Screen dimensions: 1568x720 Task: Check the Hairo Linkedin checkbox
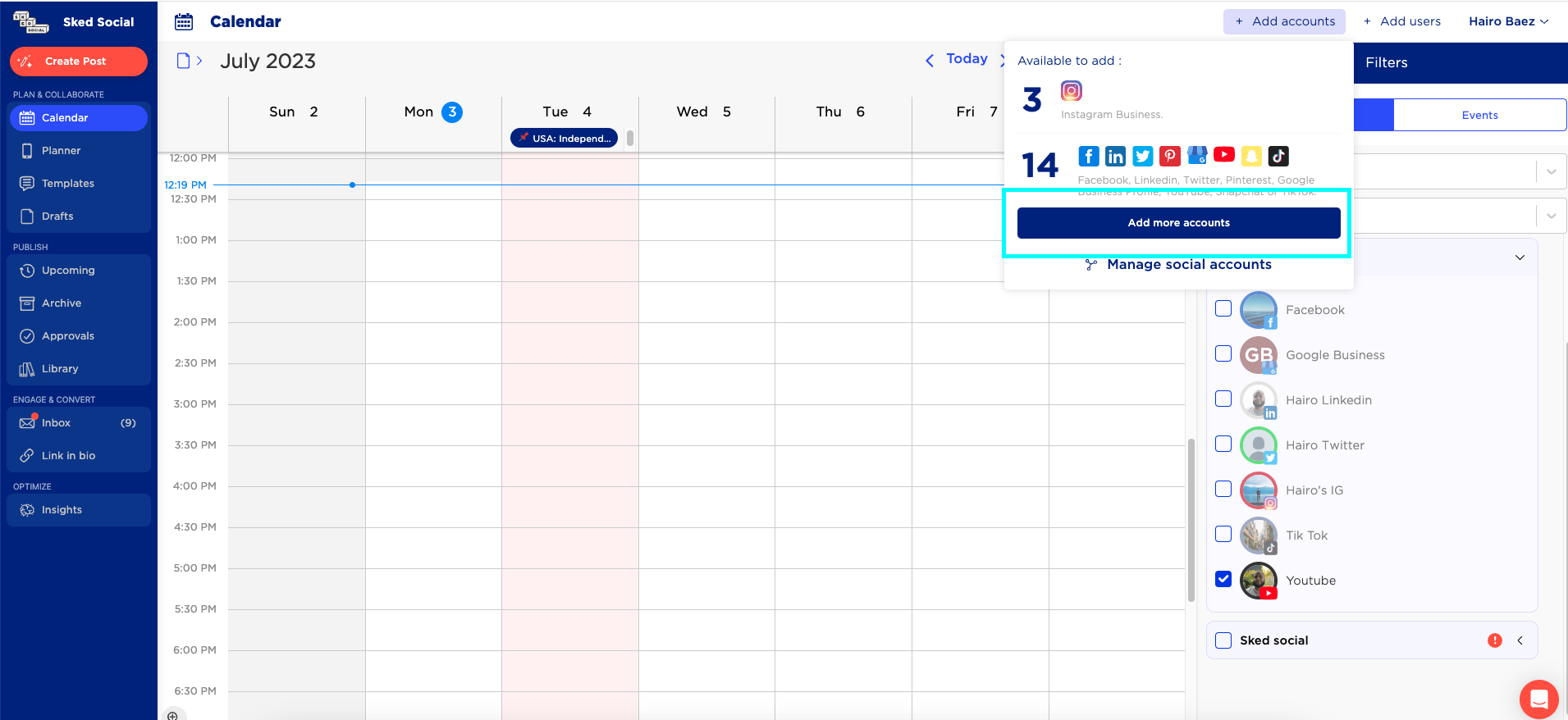1223,399
